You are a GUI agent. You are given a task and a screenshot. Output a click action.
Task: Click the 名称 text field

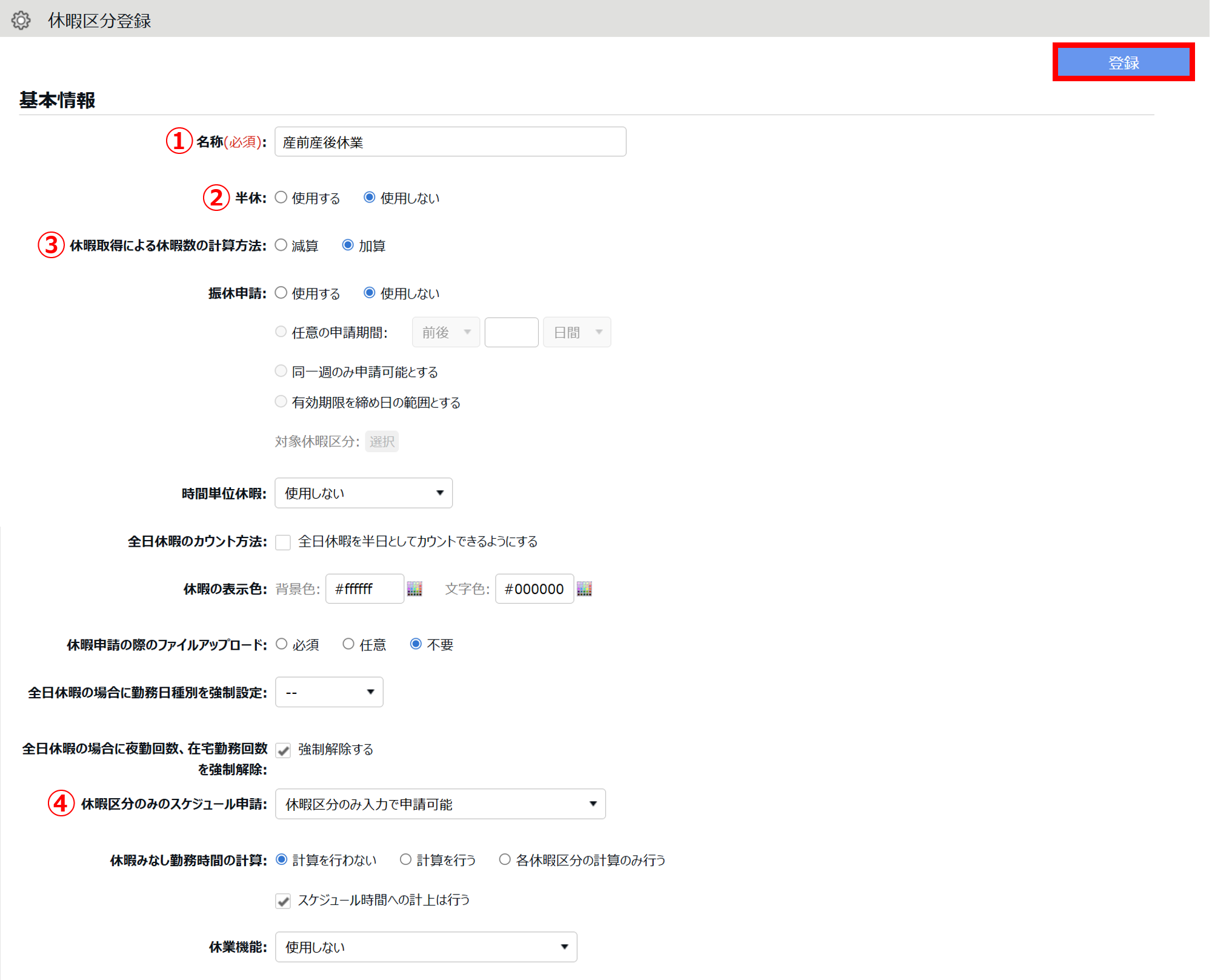click(450, 142)
